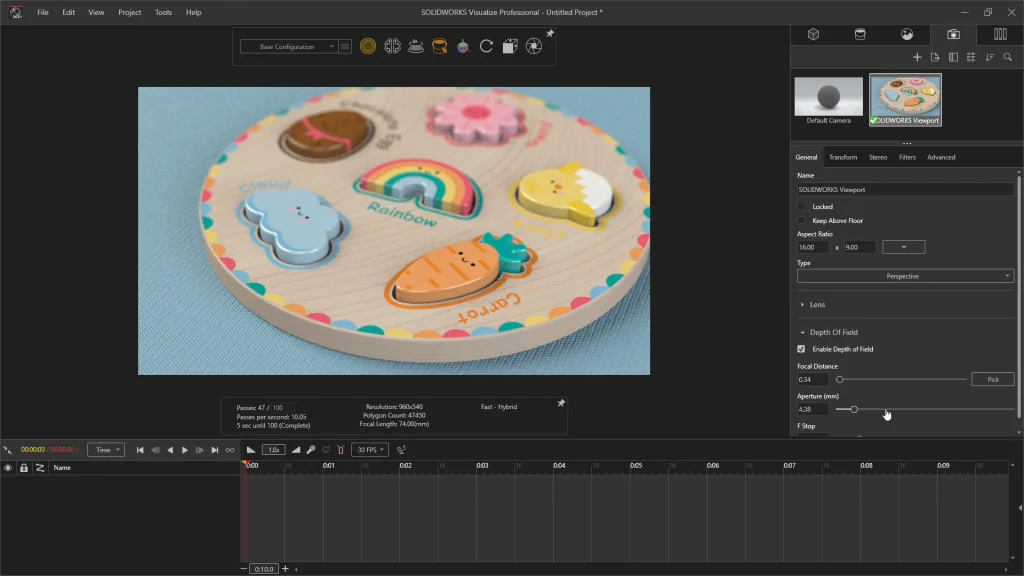Image resolution: width=1024 pixels, height=576 pixels.
Task: Open the Base Configuration dropdown
Action: click(x=288, y=46)
